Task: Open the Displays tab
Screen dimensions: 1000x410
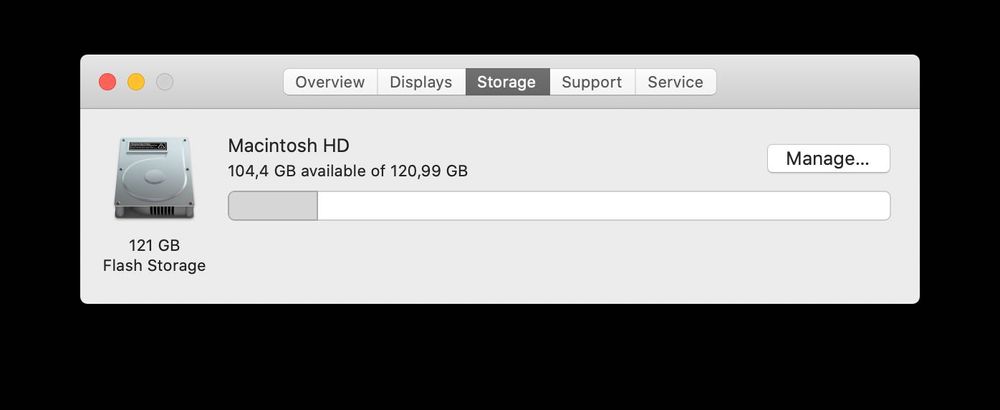Action: point(421,82)
